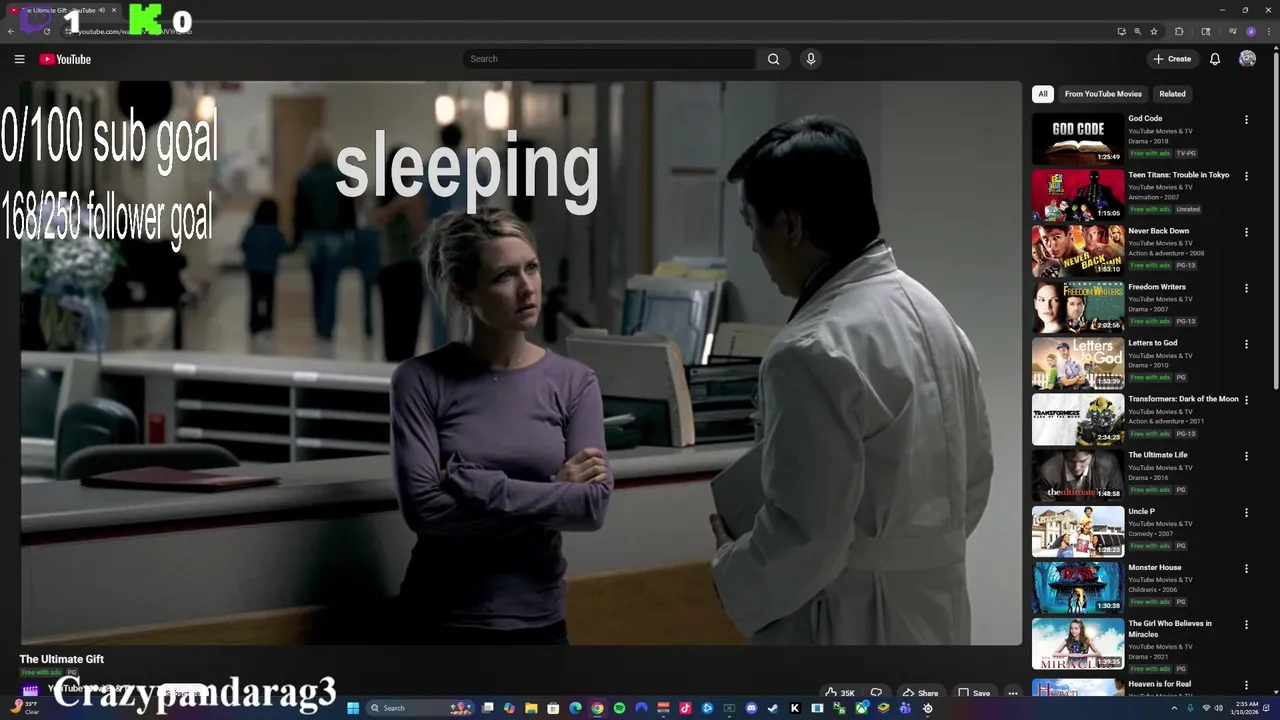Open The Girl Who Believes in Miracles link

1169,629
